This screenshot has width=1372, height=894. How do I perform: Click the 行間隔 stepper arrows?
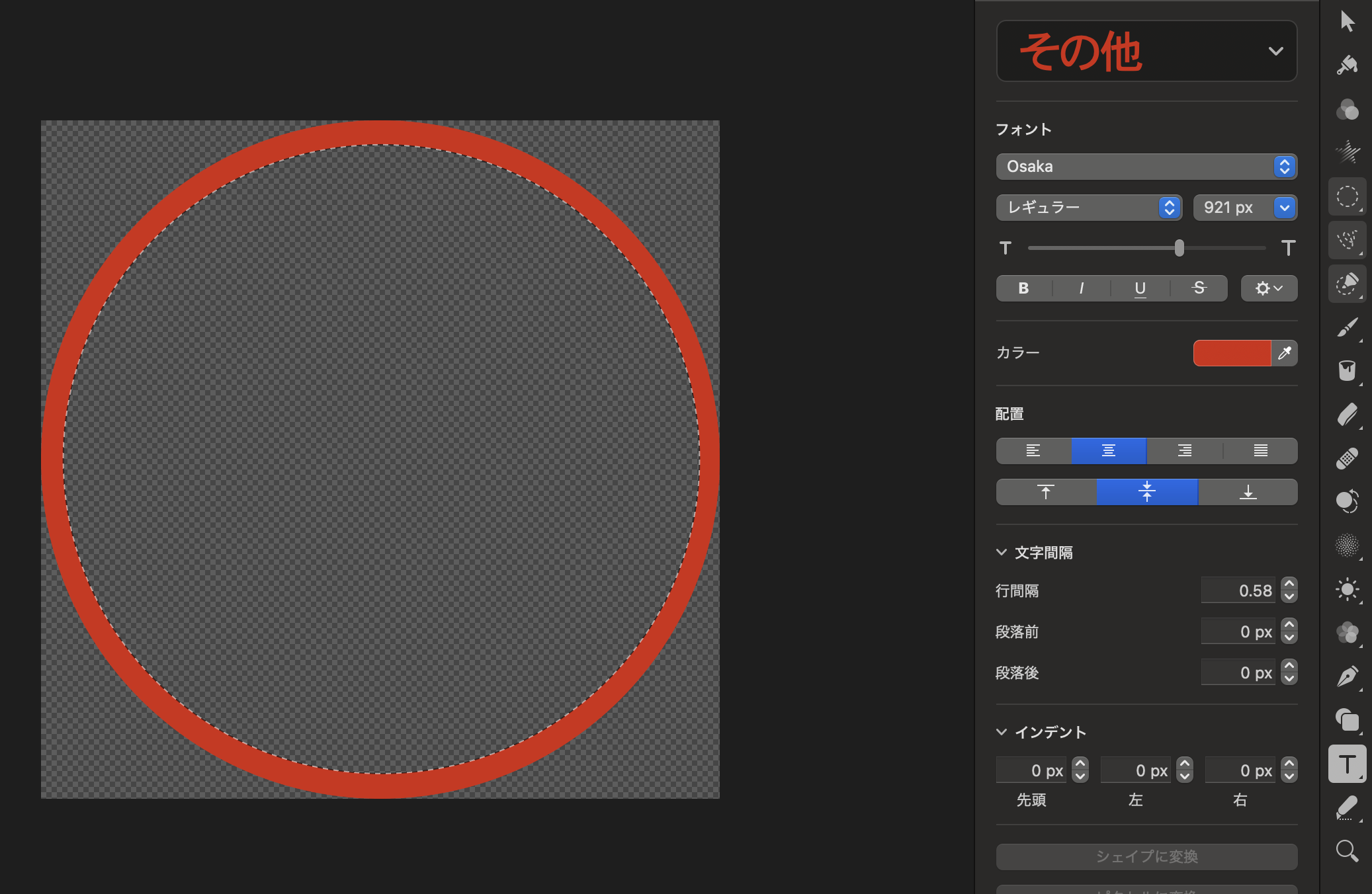[x=1289, y=590]
